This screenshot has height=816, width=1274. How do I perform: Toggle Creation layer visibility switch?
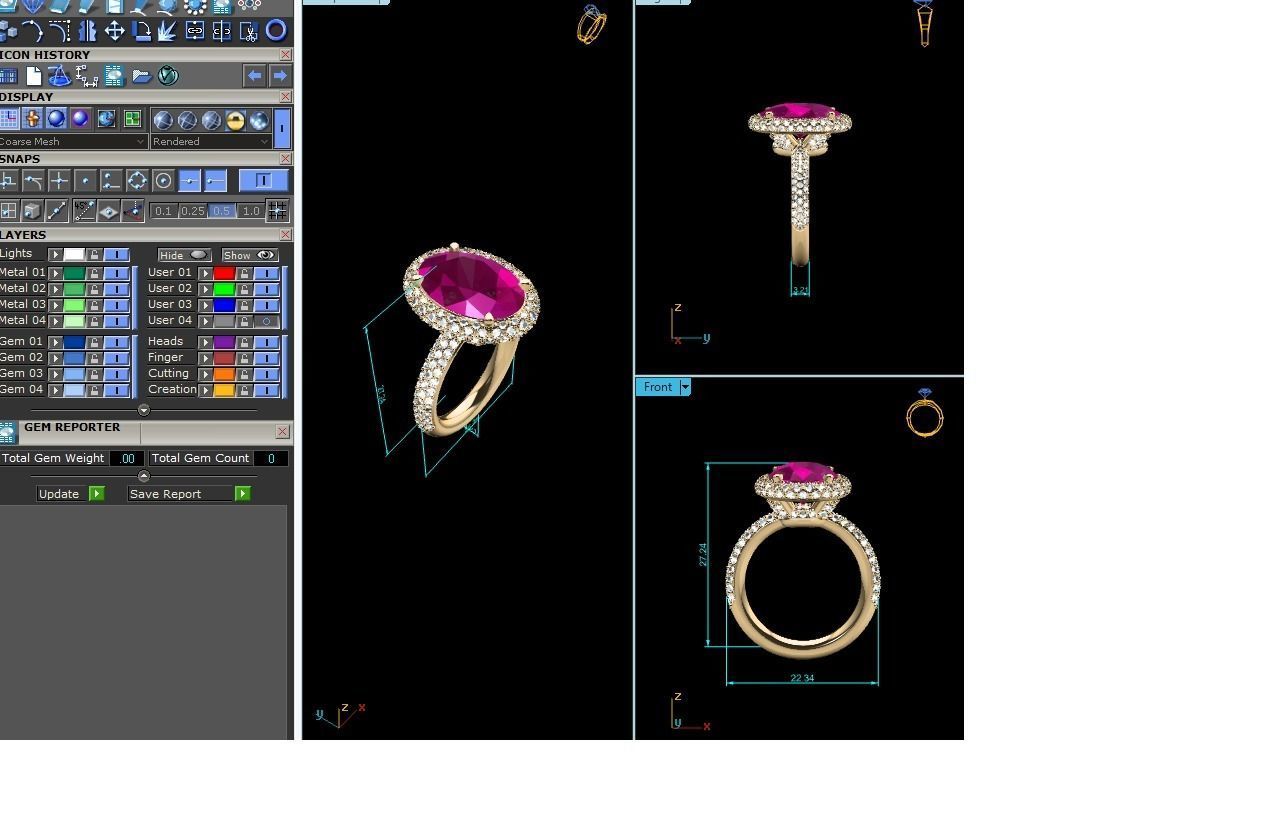tap(266, 390)
